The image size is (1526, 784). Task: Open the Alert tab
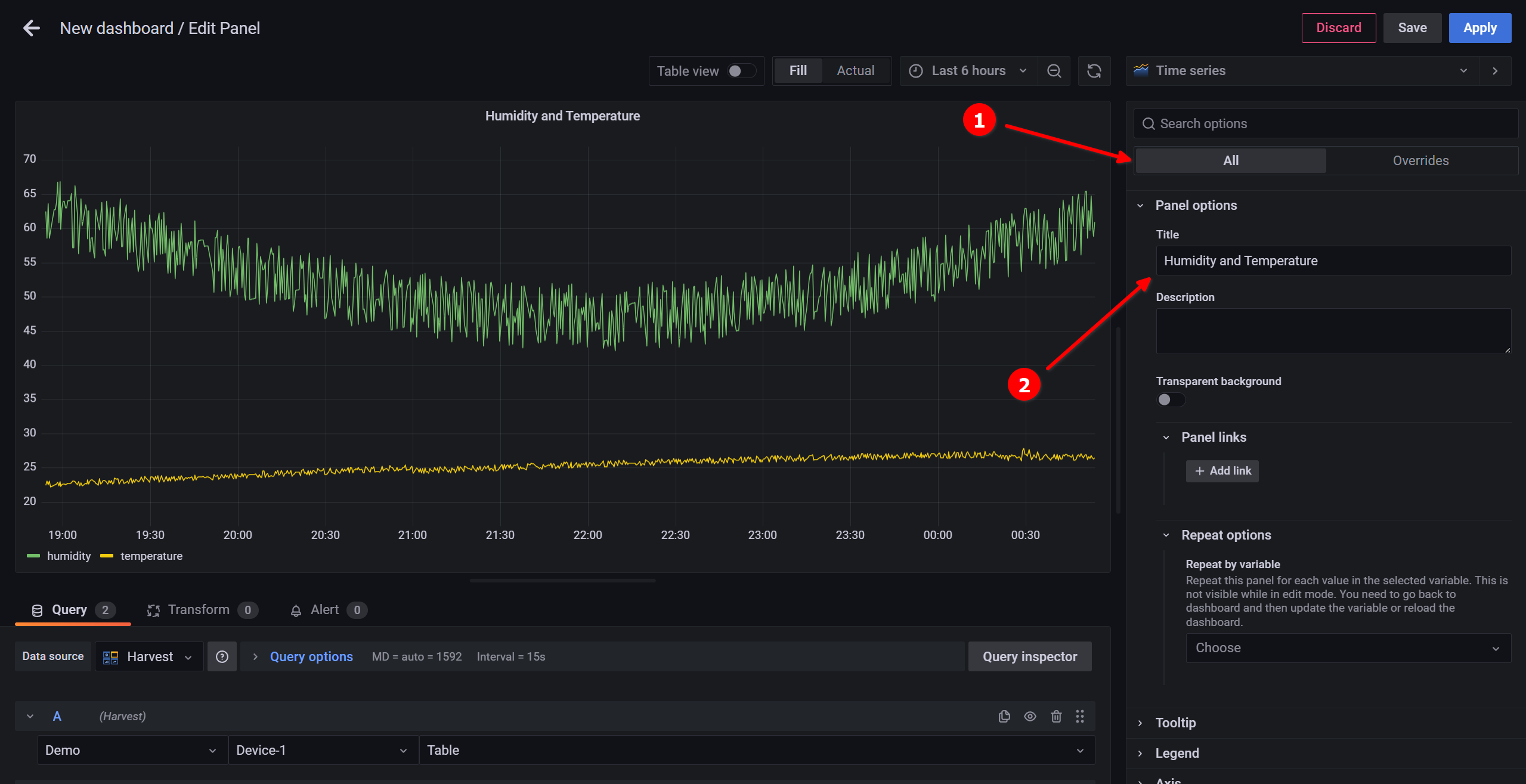[328, 610]
